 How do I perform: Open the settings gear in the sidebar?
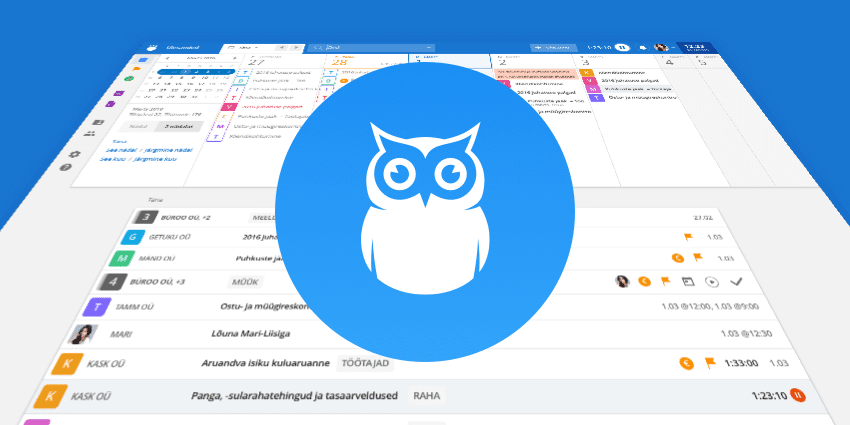(75, 154)
